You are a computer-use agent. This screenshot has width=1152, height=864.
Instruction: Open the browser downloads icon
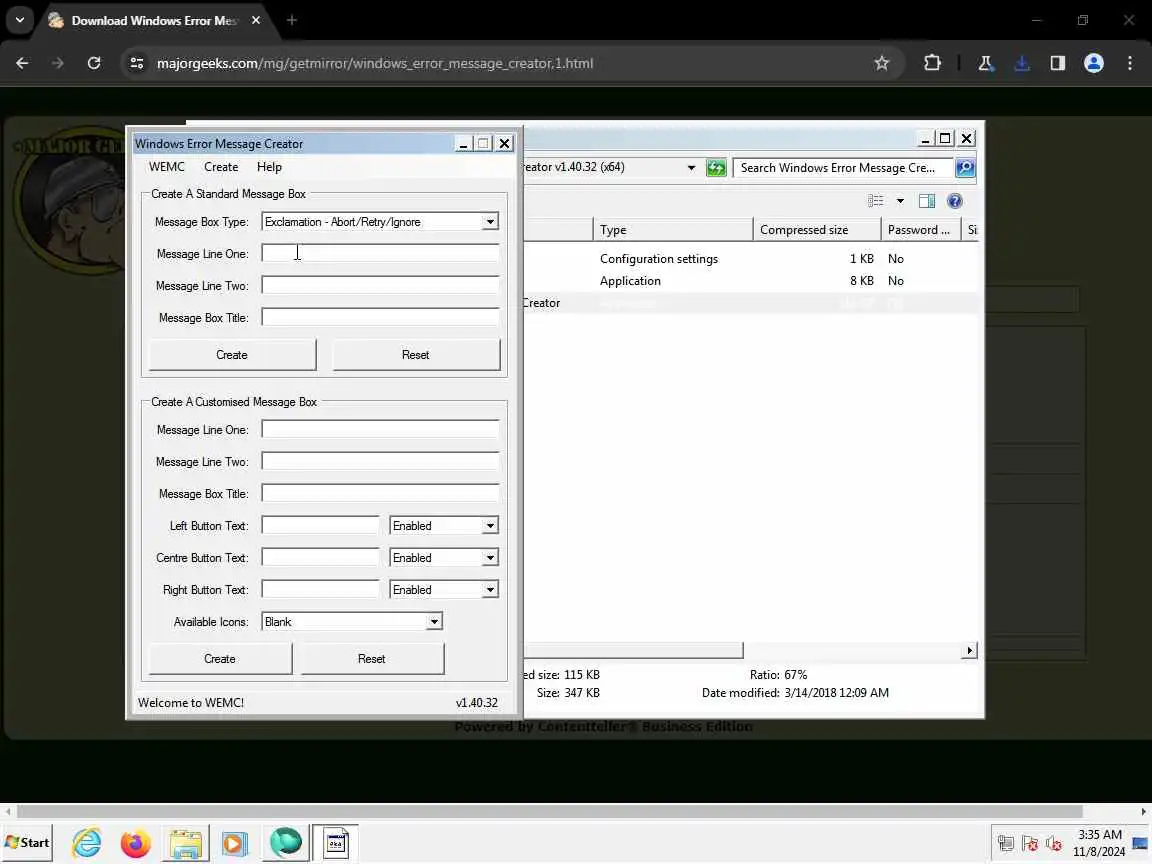(1021, 63)
